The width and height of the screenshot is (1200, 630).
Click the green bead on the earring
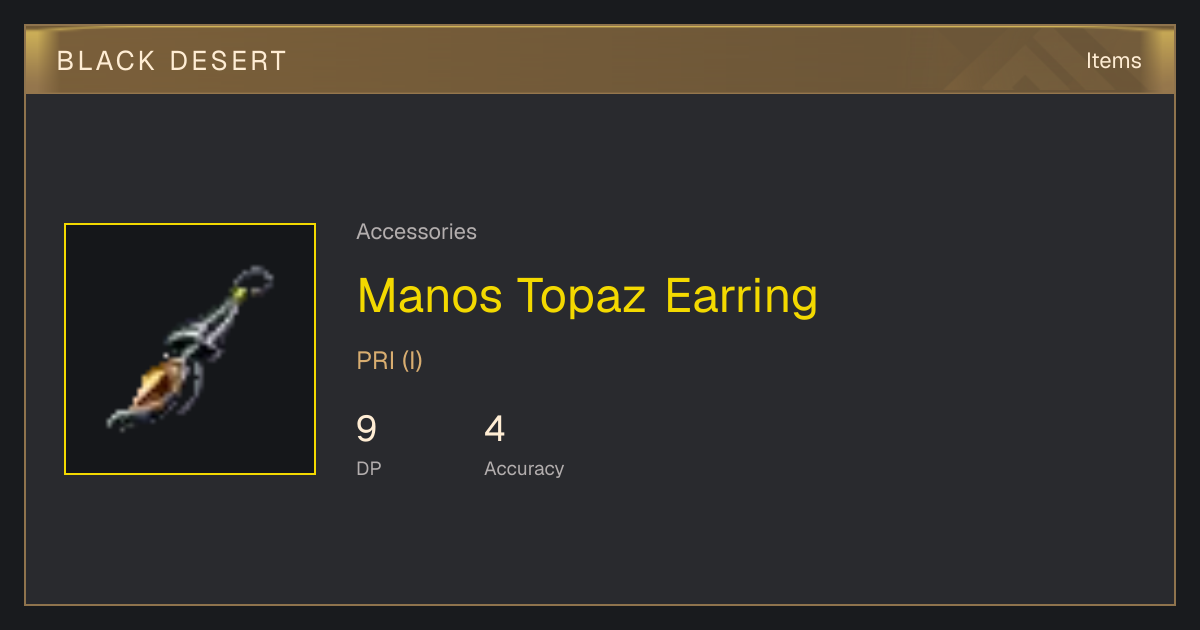(240, 292)
